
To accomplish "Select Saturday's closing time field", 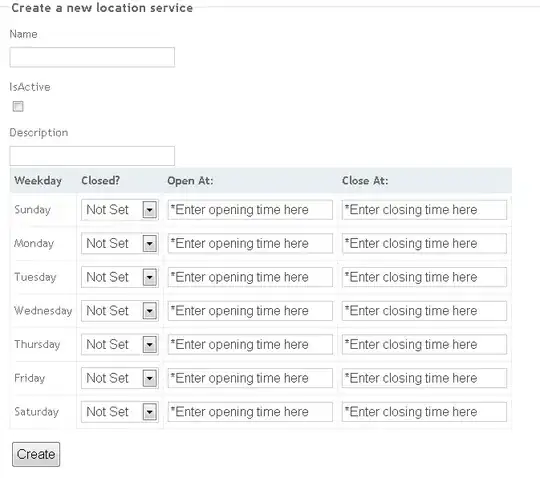I will [x=424, y=412].
